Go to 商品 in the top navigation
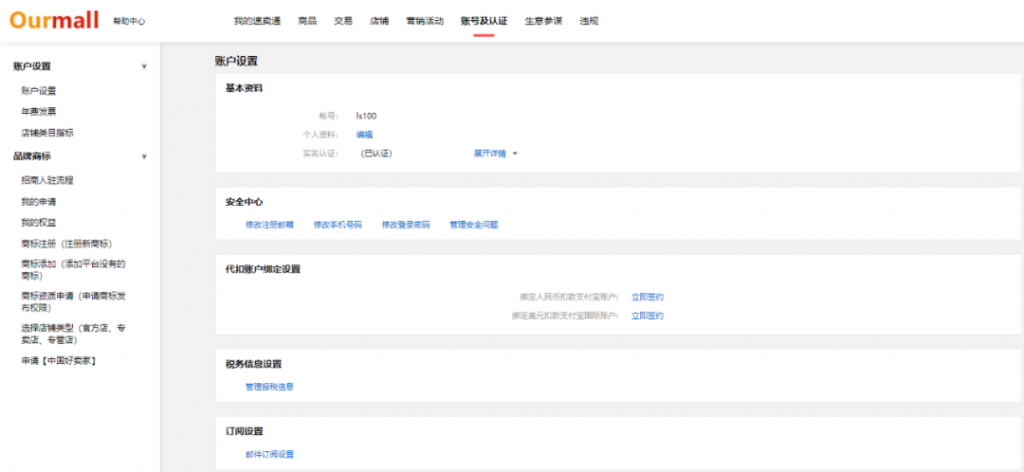Image resolution: width=1024 pixels, height=472 pixels. point(307,21)
